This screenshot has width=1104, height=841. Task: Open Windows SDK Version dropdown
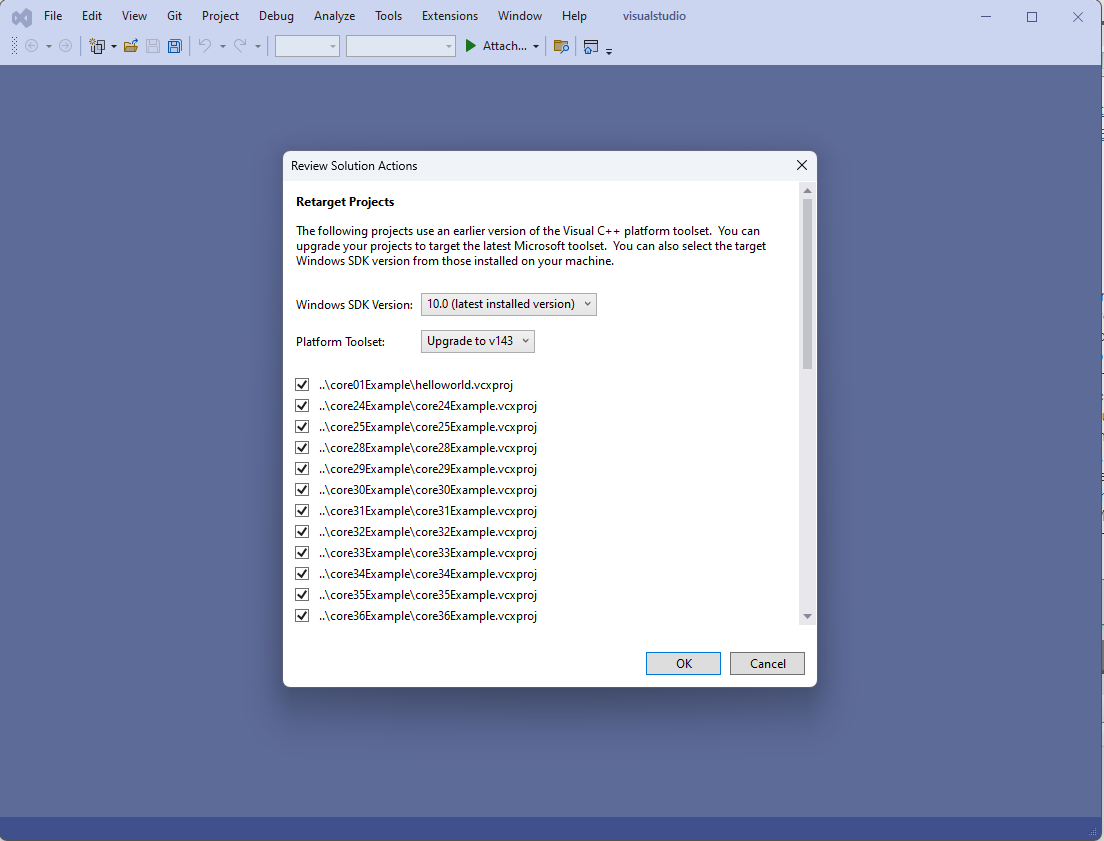point(508,304)
